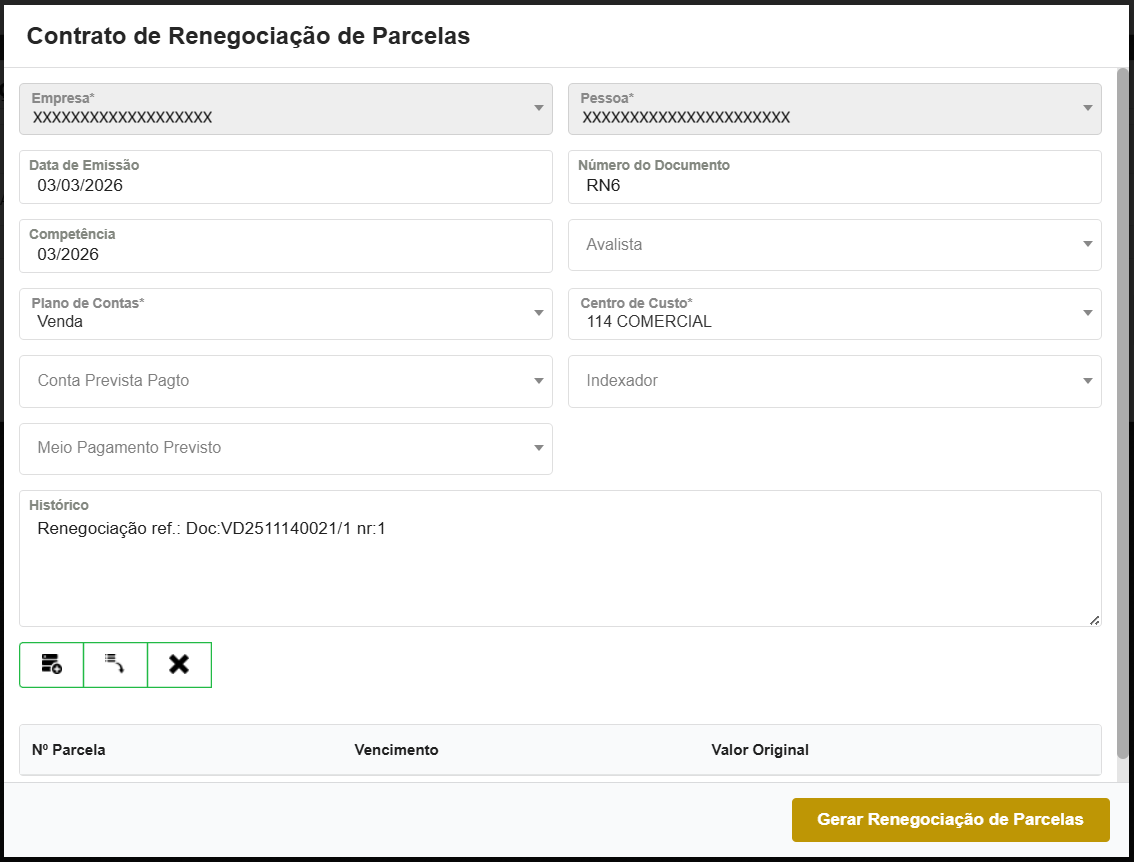Click the dialog's vertical scrollbar
The height and width of the screenshot is (862, 1134).
tap(1123, 400)
